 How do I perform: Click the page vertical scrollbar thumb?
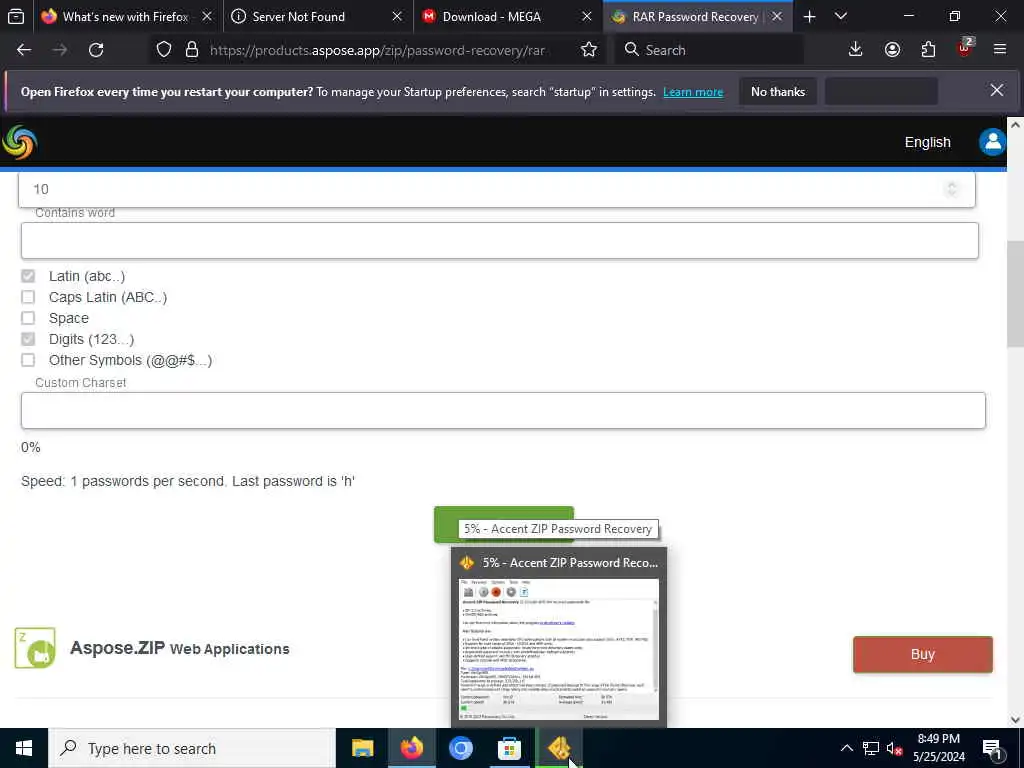(x=1015, y=294)
